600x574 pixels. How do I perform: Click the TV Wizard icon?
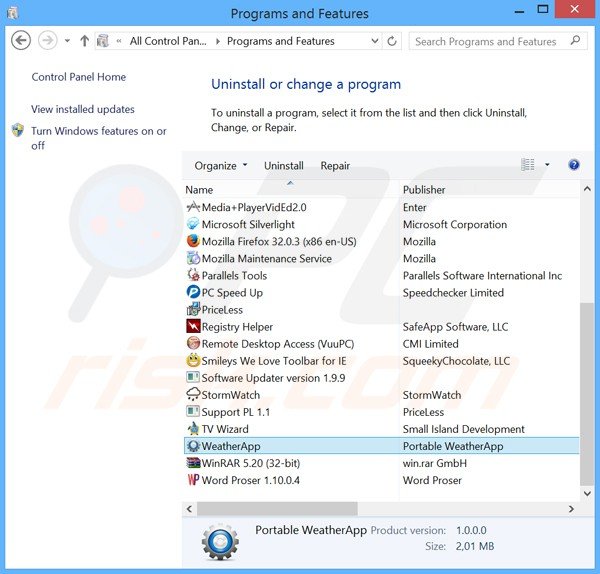(x=193, y=429)
